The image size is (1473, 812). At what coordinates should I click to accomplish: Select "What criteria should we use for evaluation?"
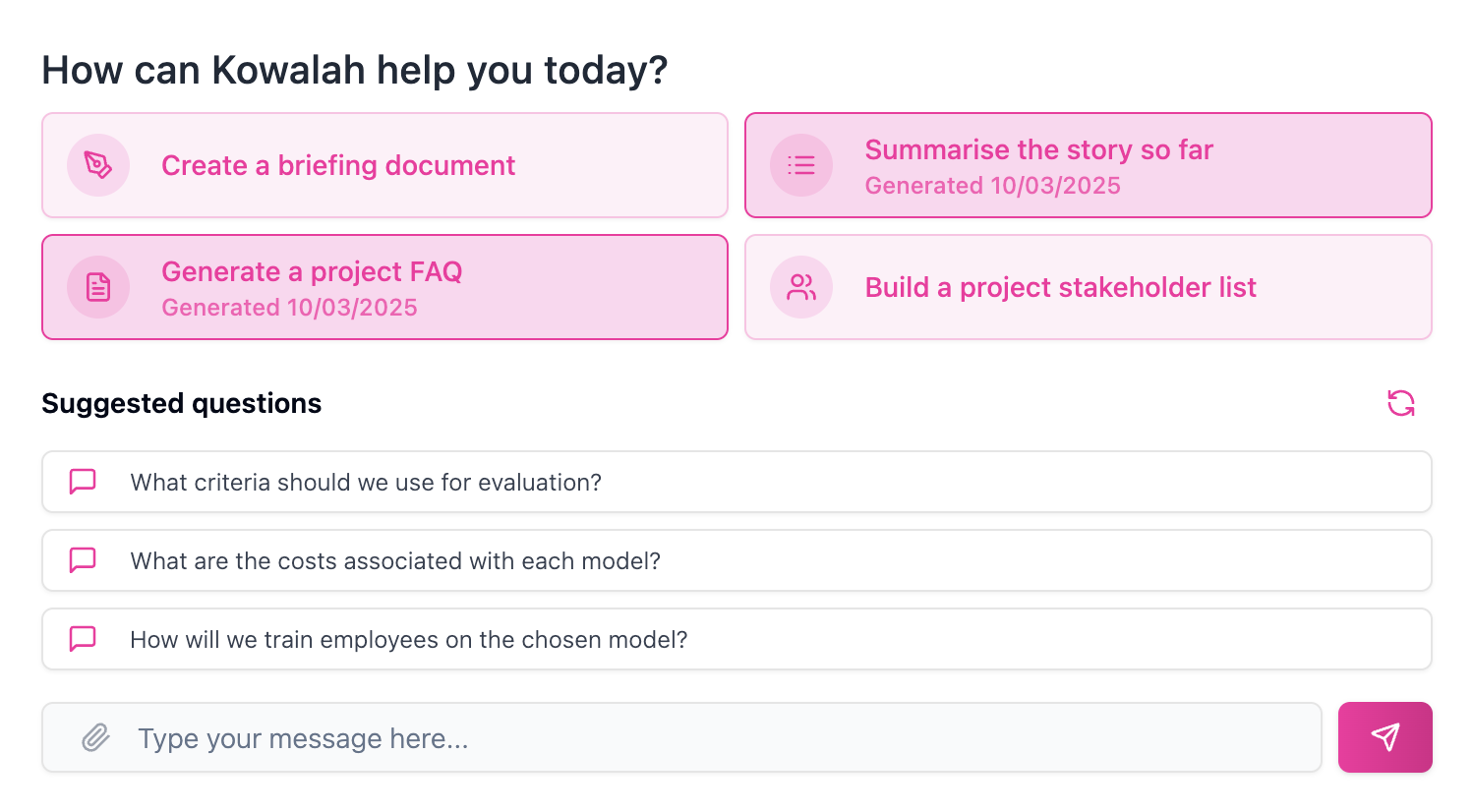367,482
